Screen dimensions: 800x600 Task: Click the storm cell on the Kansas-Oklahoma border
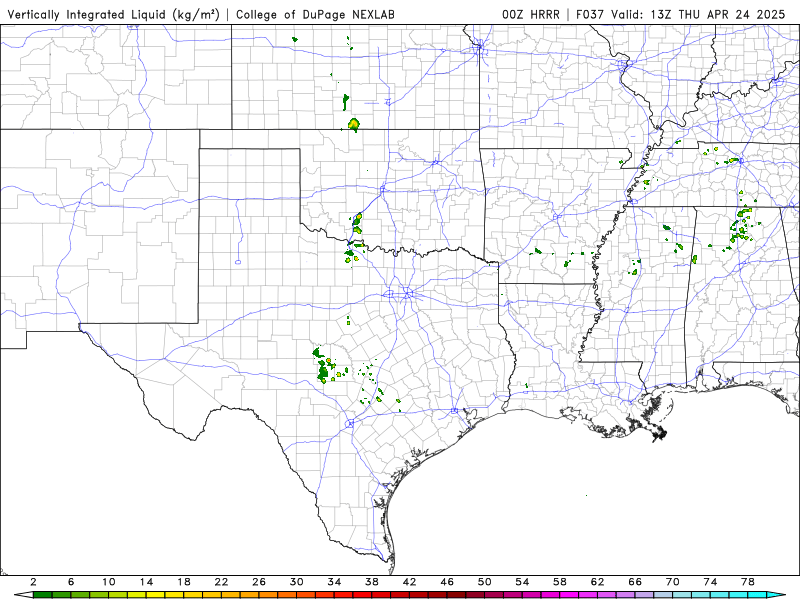pos(354,124)
